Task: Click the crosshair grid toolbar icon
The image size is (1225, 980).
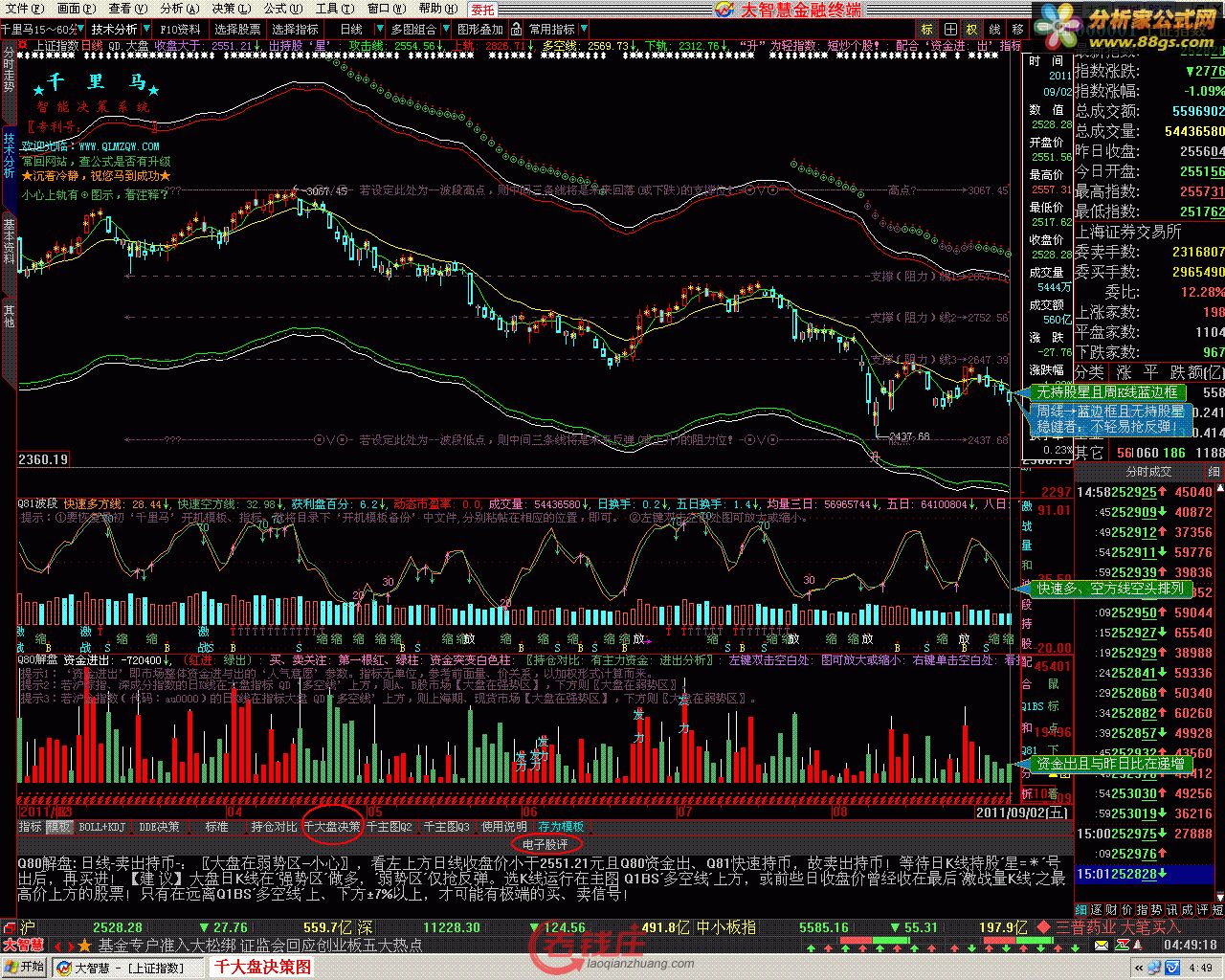Action: point(950,30)
